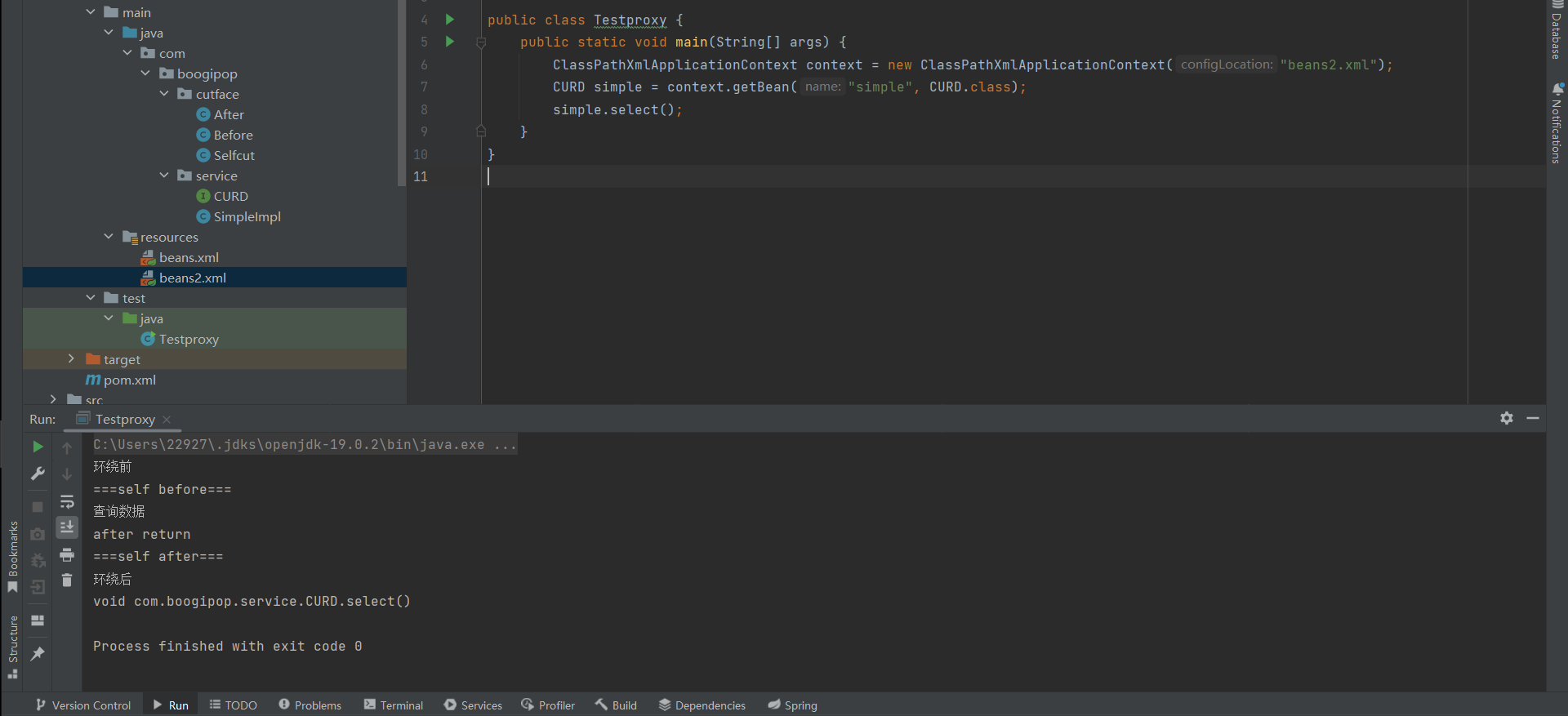Select the beans.xml file
This screenshot has height=716, width=1568.
pos(180,257)
